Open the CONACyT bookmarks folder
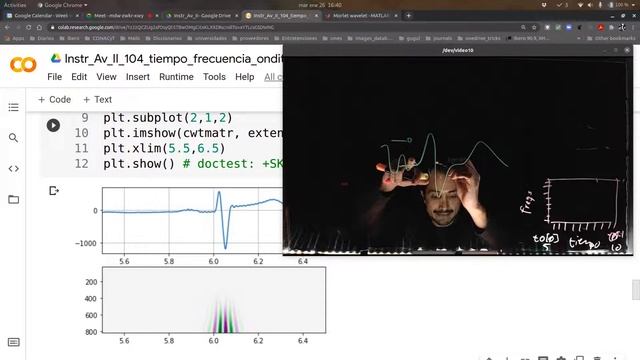640x360 pixels. (100, 38)
